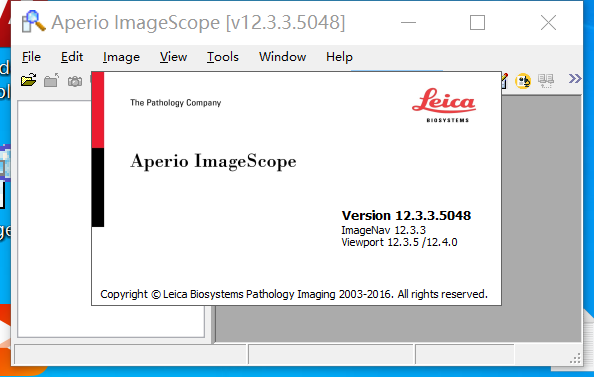
Task: Expand the toolbar overflow chevron
Action: 575,78
